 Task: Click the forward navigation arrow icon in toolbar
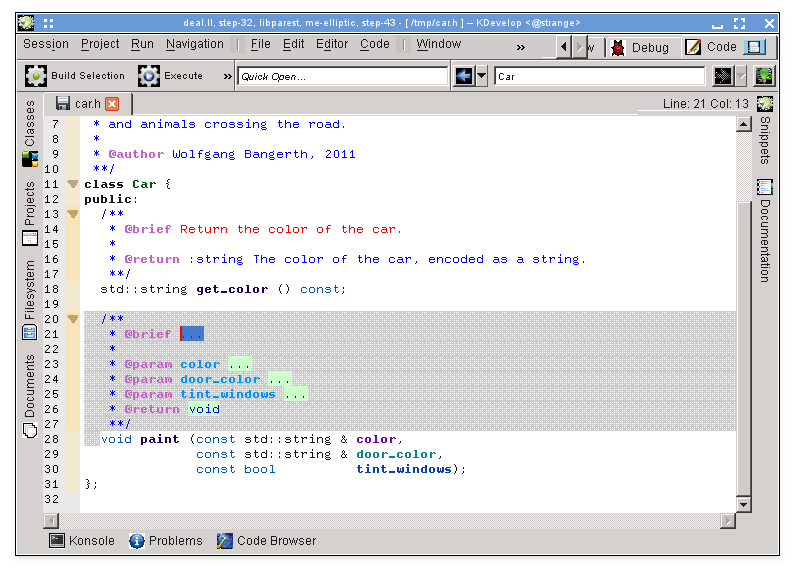(722, 77)
